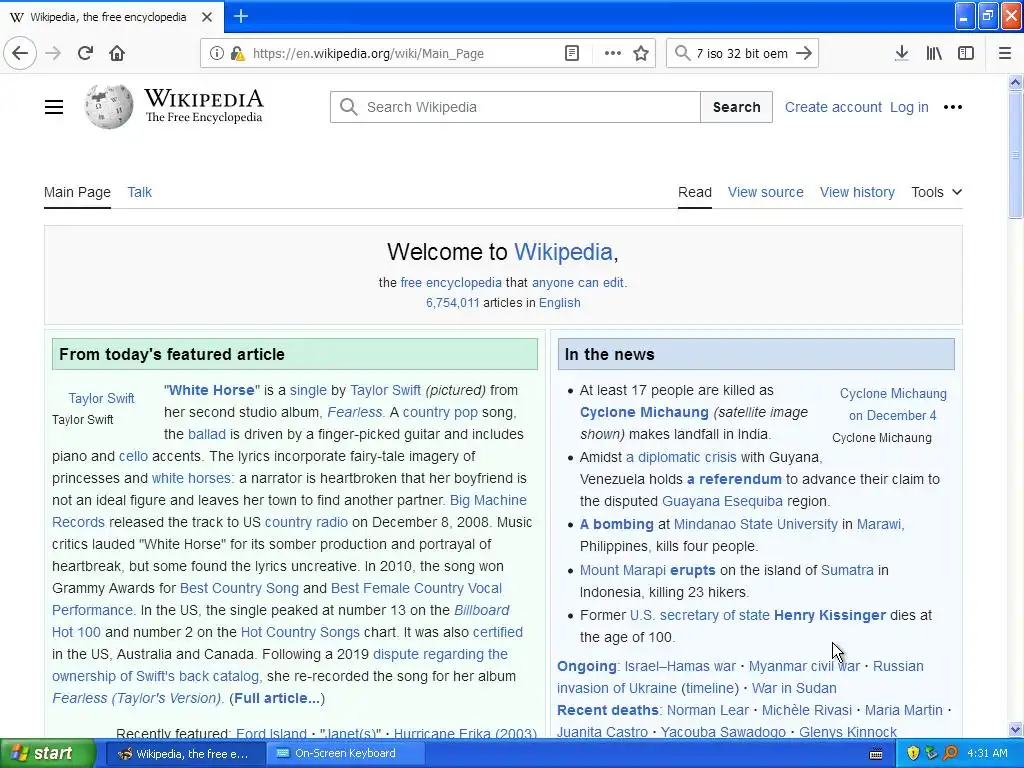Click the Search Wikipedia input field
1024x768 pixels.
pos(515,107)
